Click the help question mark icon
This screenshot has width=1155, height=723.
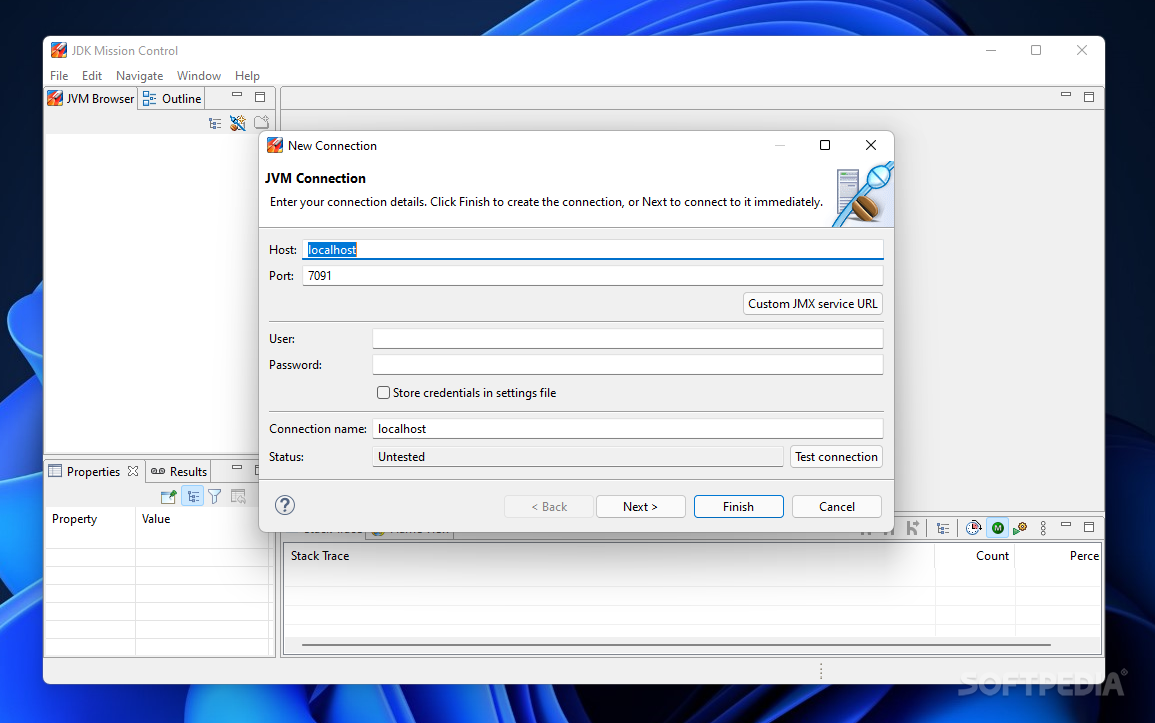(x=285, y=505)
